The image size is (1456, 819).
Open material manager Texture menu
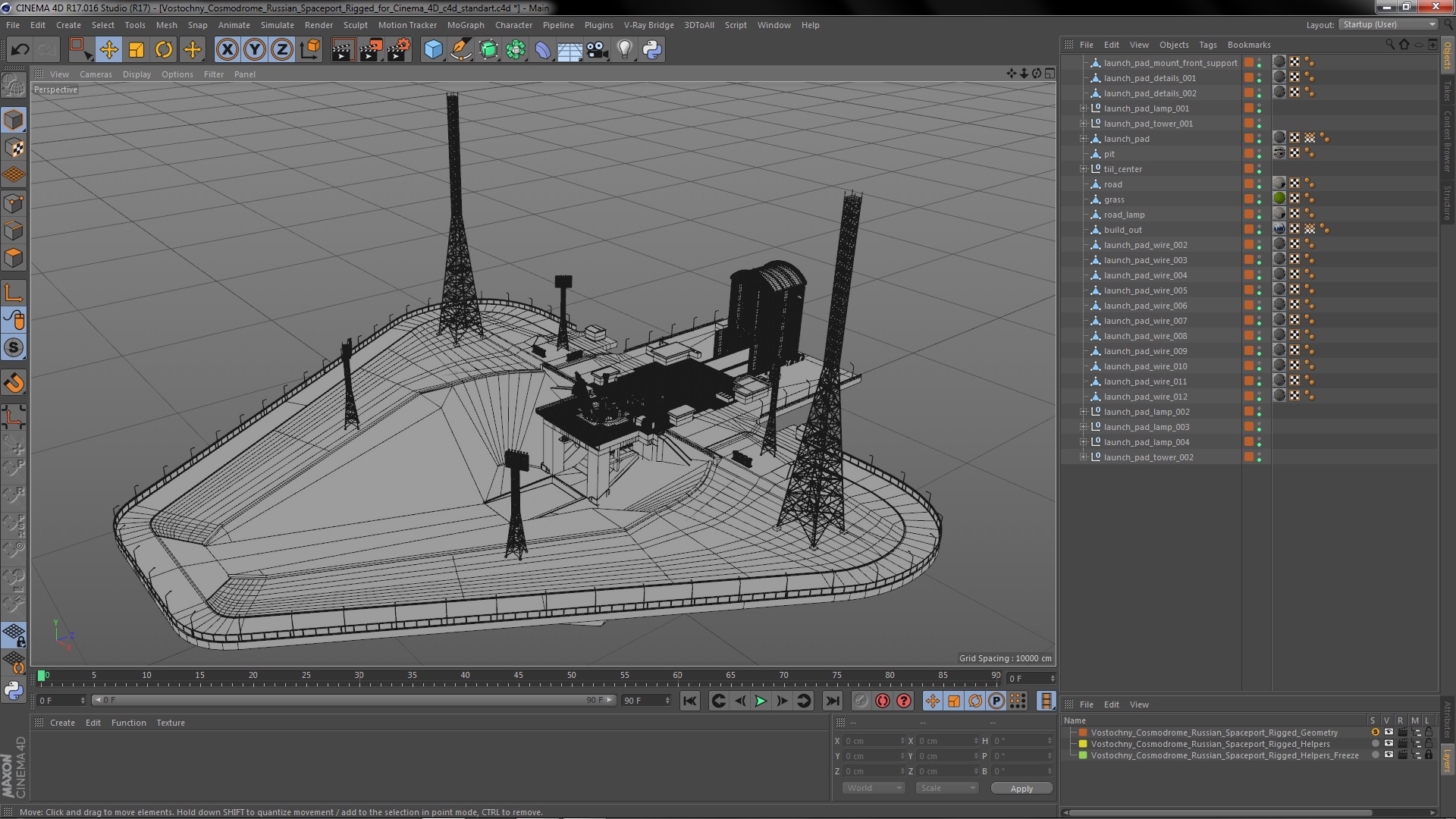[x=171, y=723]
